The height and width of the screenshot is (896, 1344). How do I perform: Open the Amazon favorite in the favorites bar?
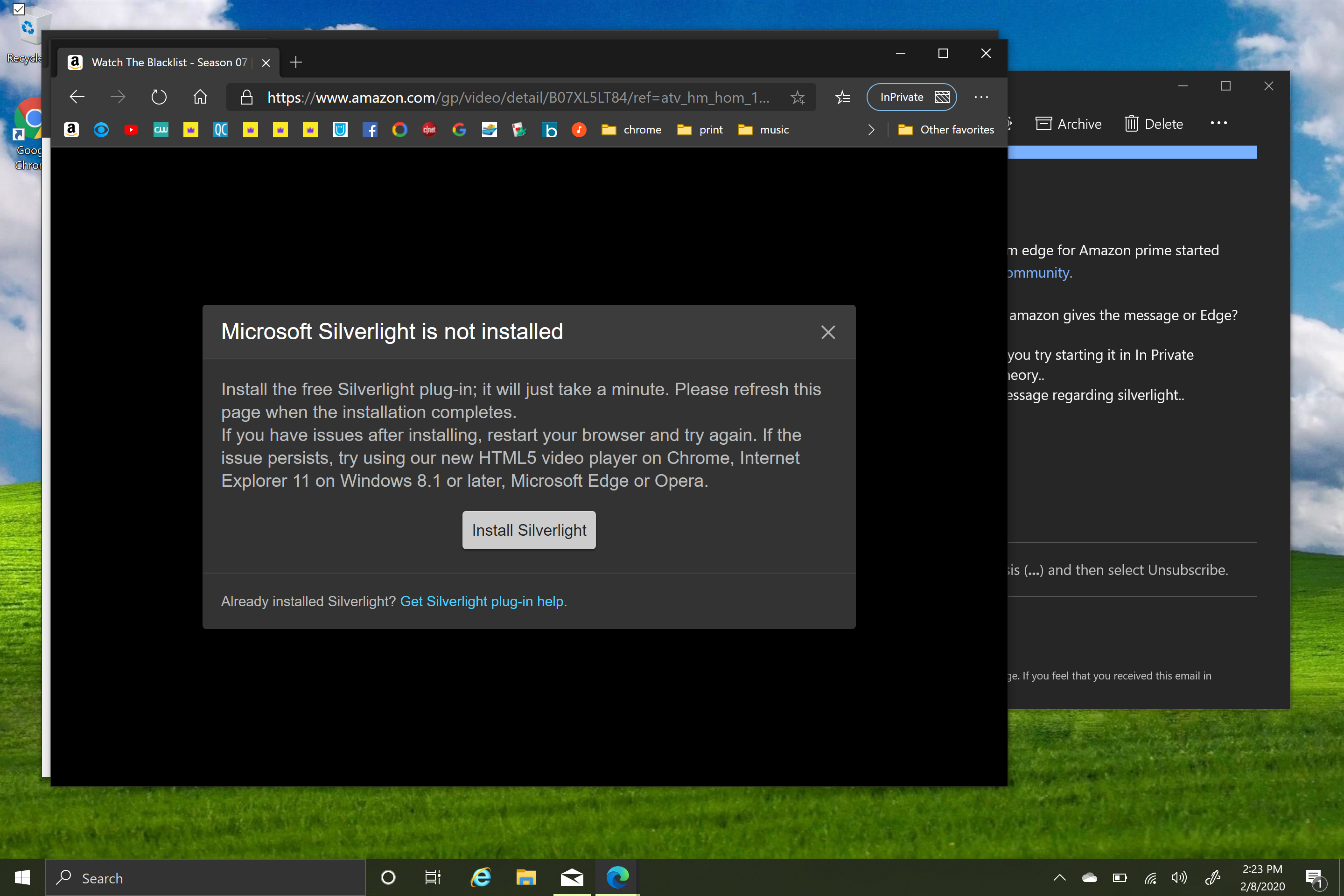click(x=71, y=130)
